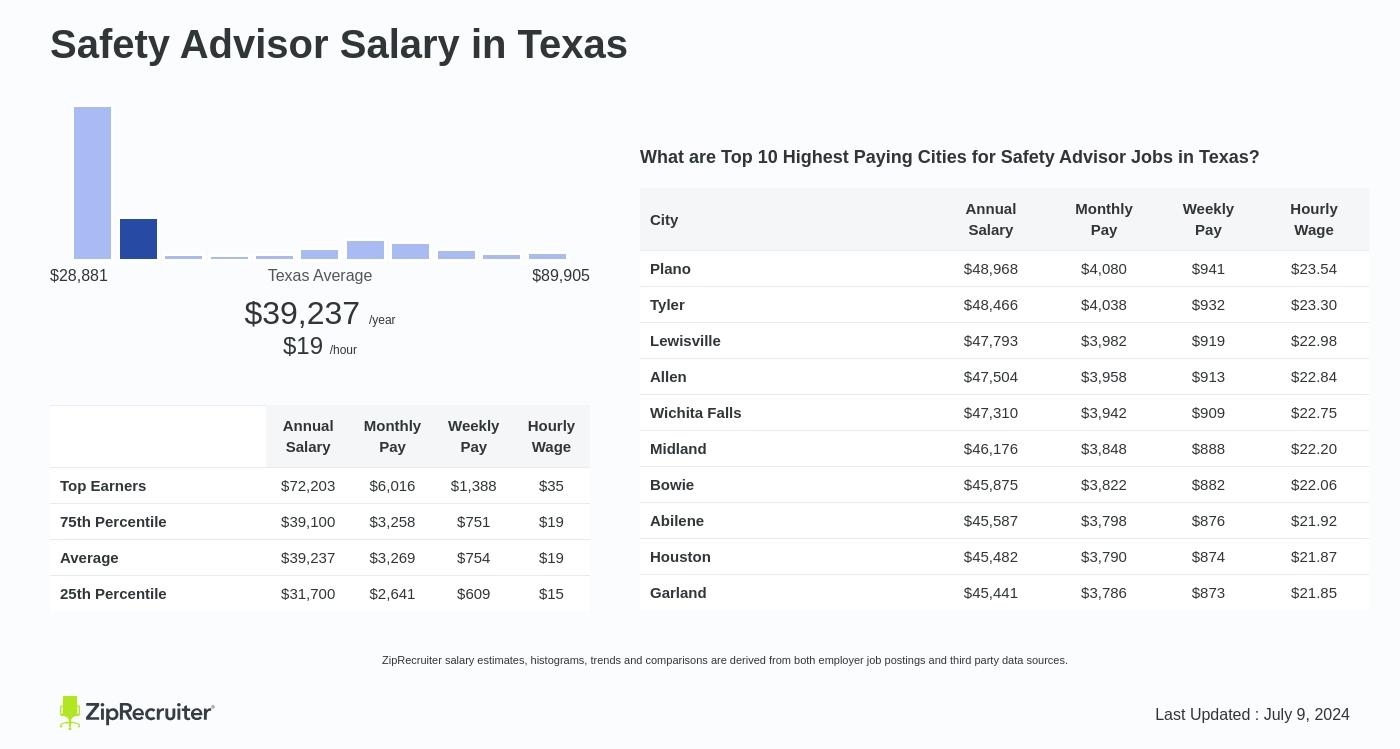Click the dark blue histogram bar
The height and width of the screenshot is (749, 1400).
(138, 239)
